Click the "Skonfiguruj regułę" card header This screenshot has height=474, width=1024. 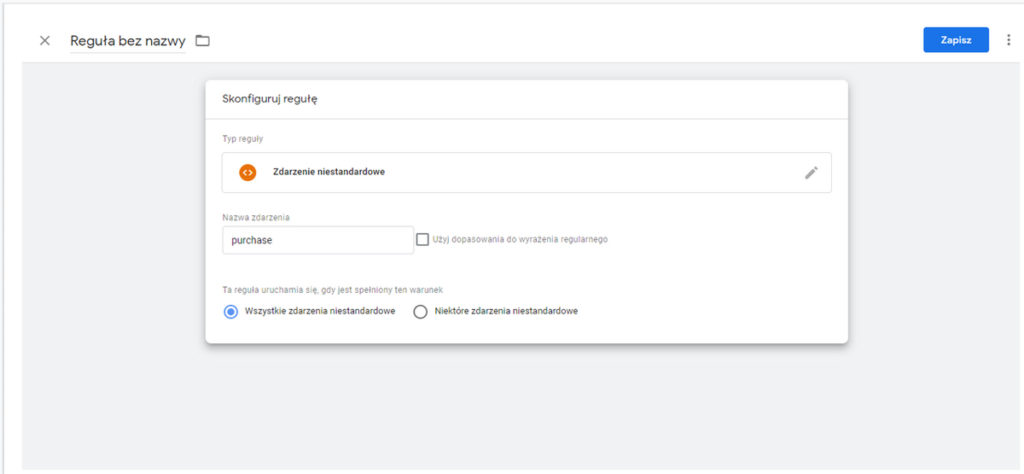click(526, 99)
